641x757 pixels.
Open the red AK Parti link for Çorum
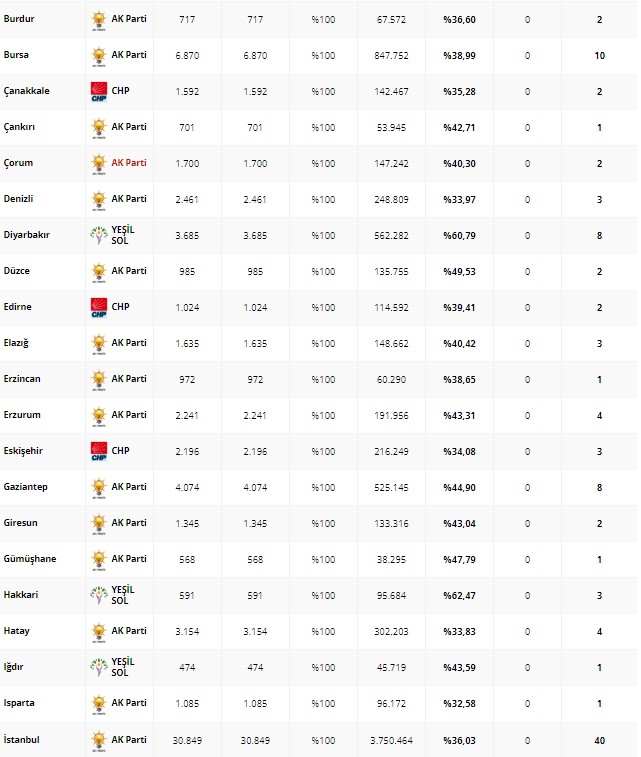pos(129,163)
